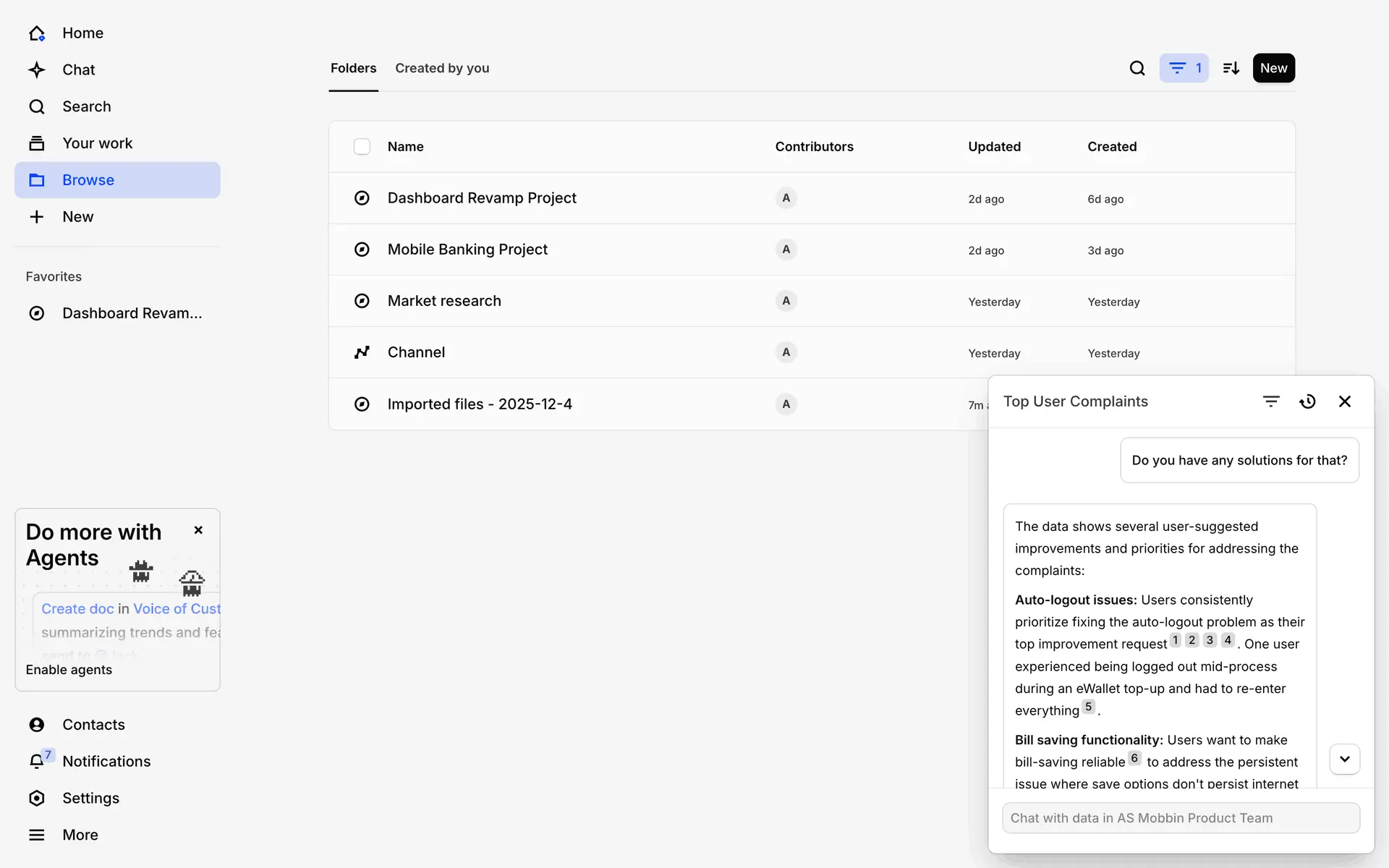Select the Folders tab

[x=353, y=68]
